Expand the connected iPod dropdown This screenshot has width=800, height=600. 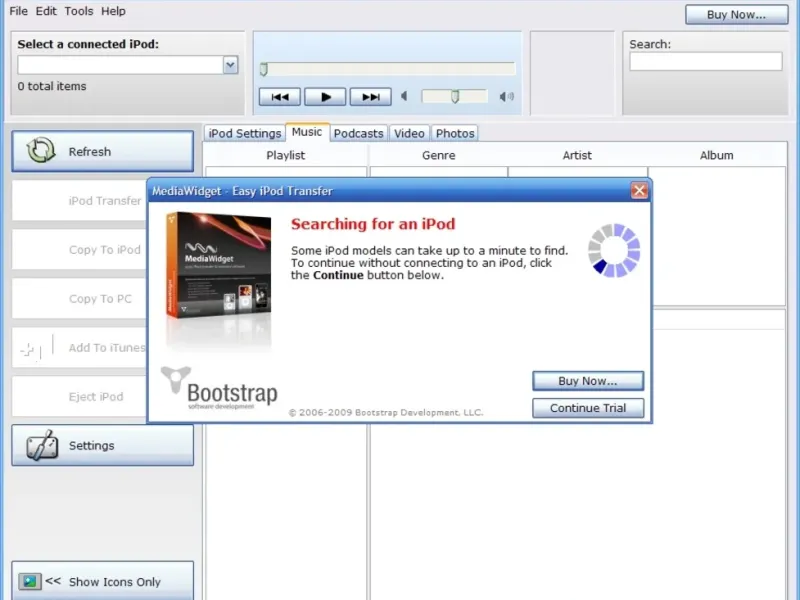(x=230, y=65)
